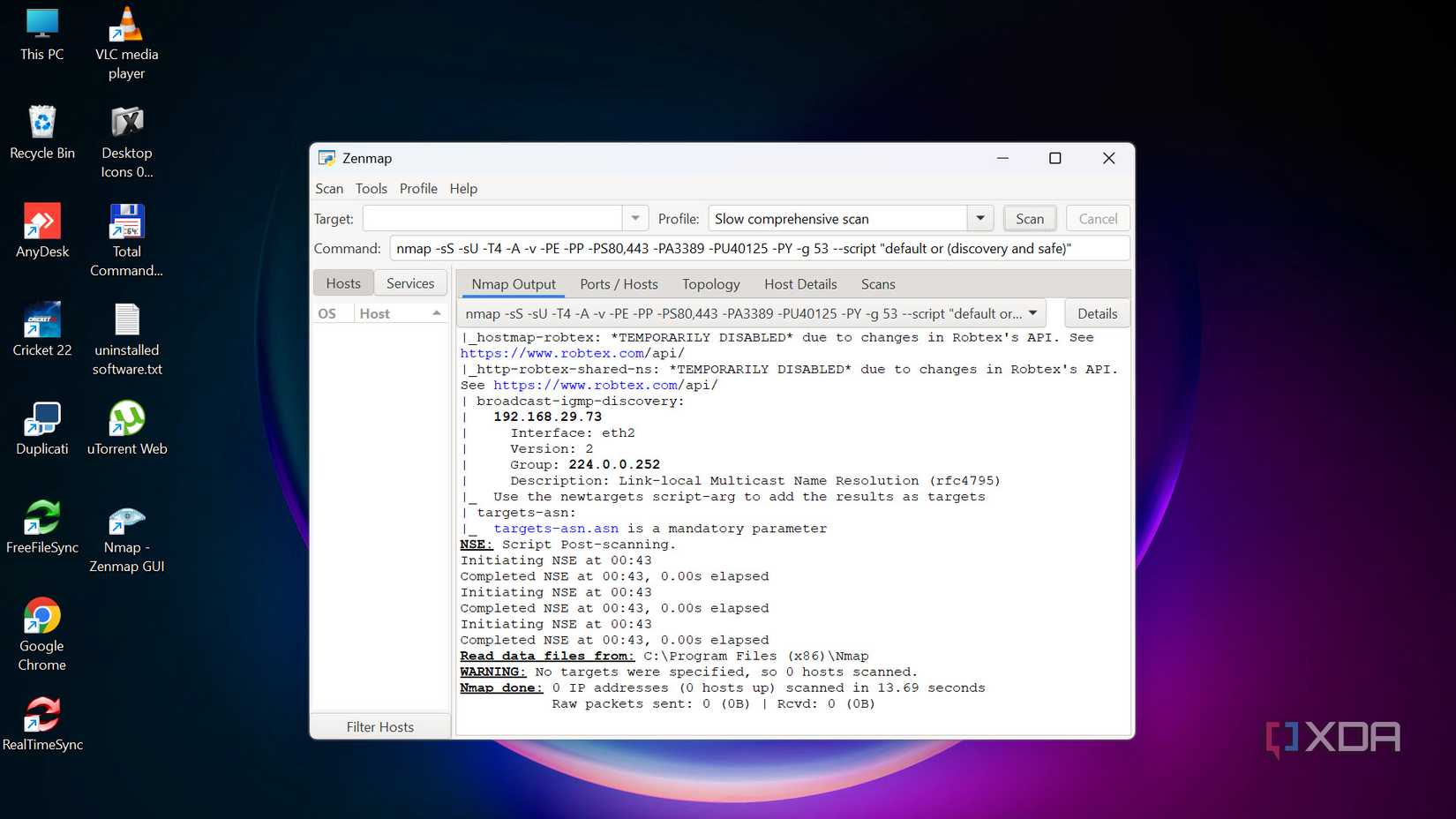The width and height of the screenshot is (1456, 819).
Task: Click the targets-asn.asn link
Action: coord(556,529)
